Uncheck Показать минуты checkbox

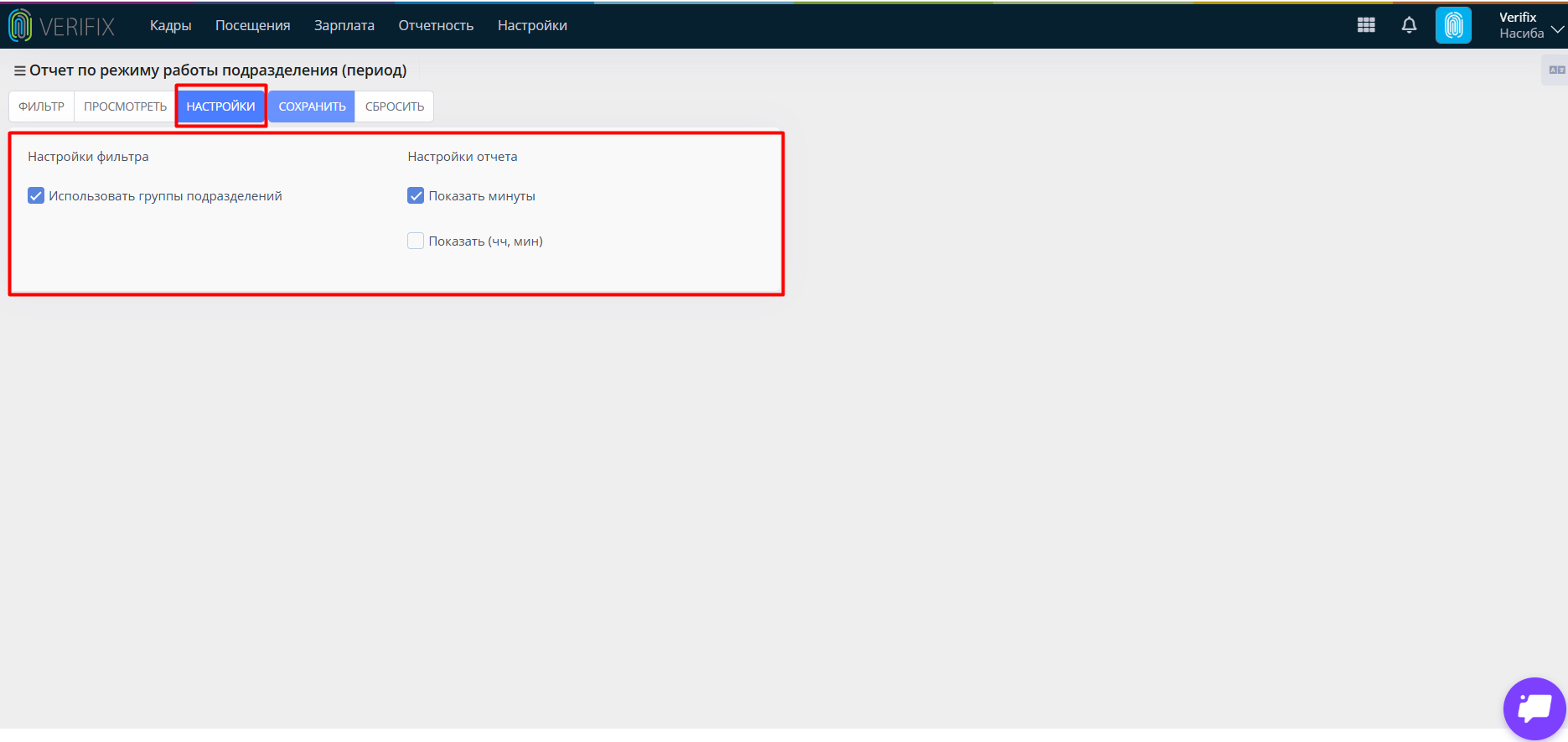point(416,195)
